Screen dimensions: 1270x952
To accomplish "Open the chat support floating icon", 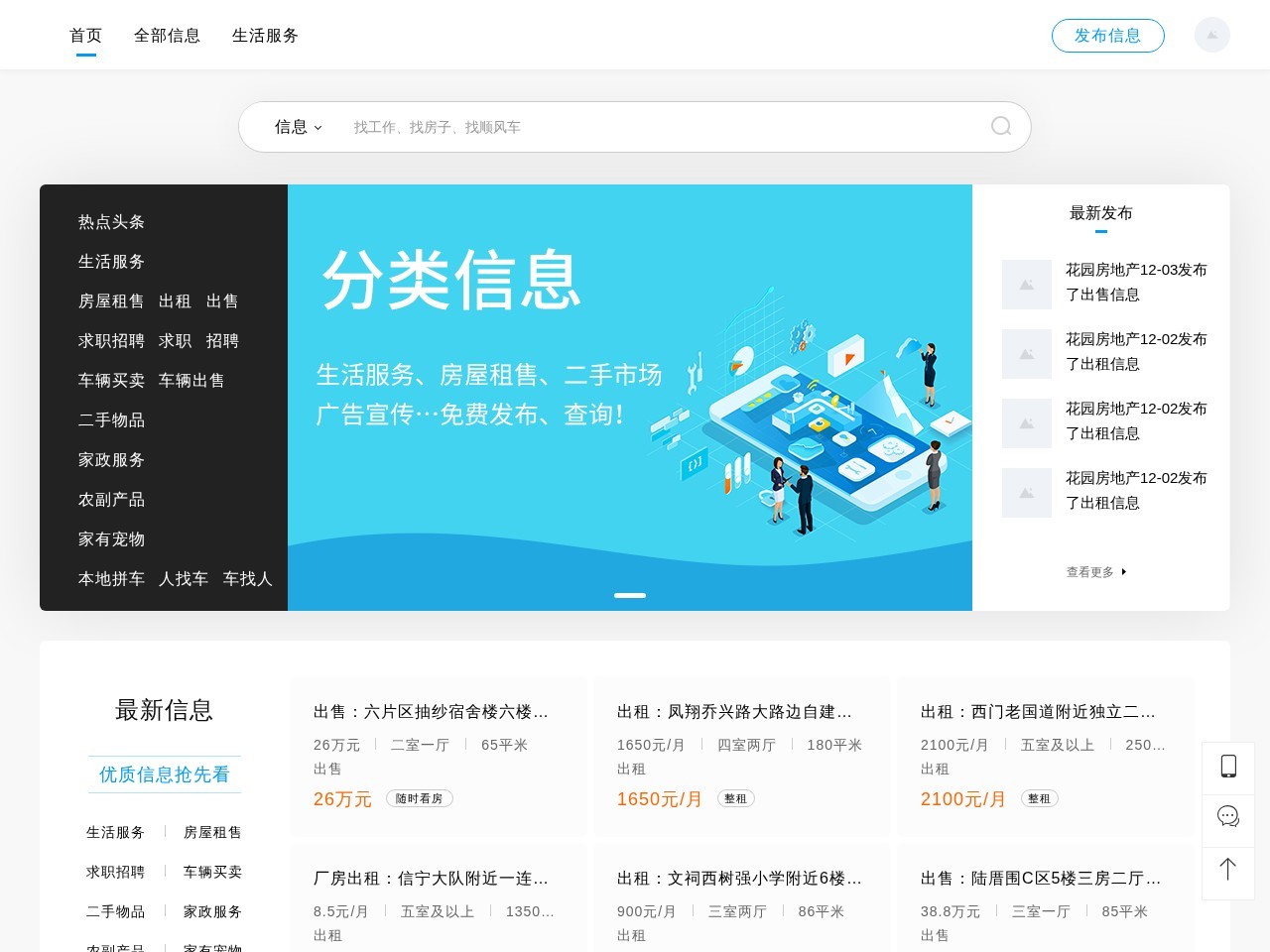I will 1228,816.
